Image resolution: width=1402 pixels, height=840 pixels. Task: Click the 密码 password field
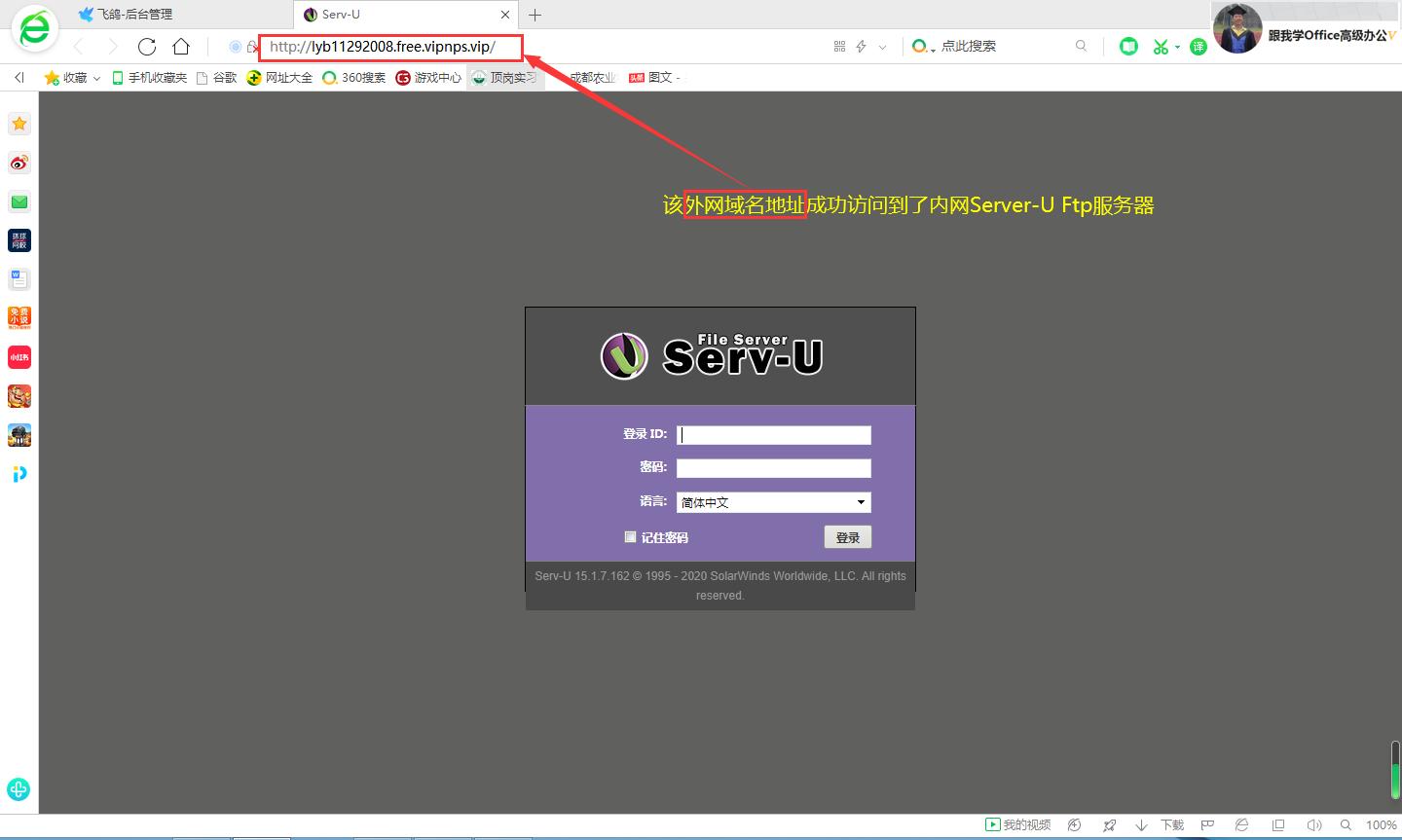(x=773, y=468)
